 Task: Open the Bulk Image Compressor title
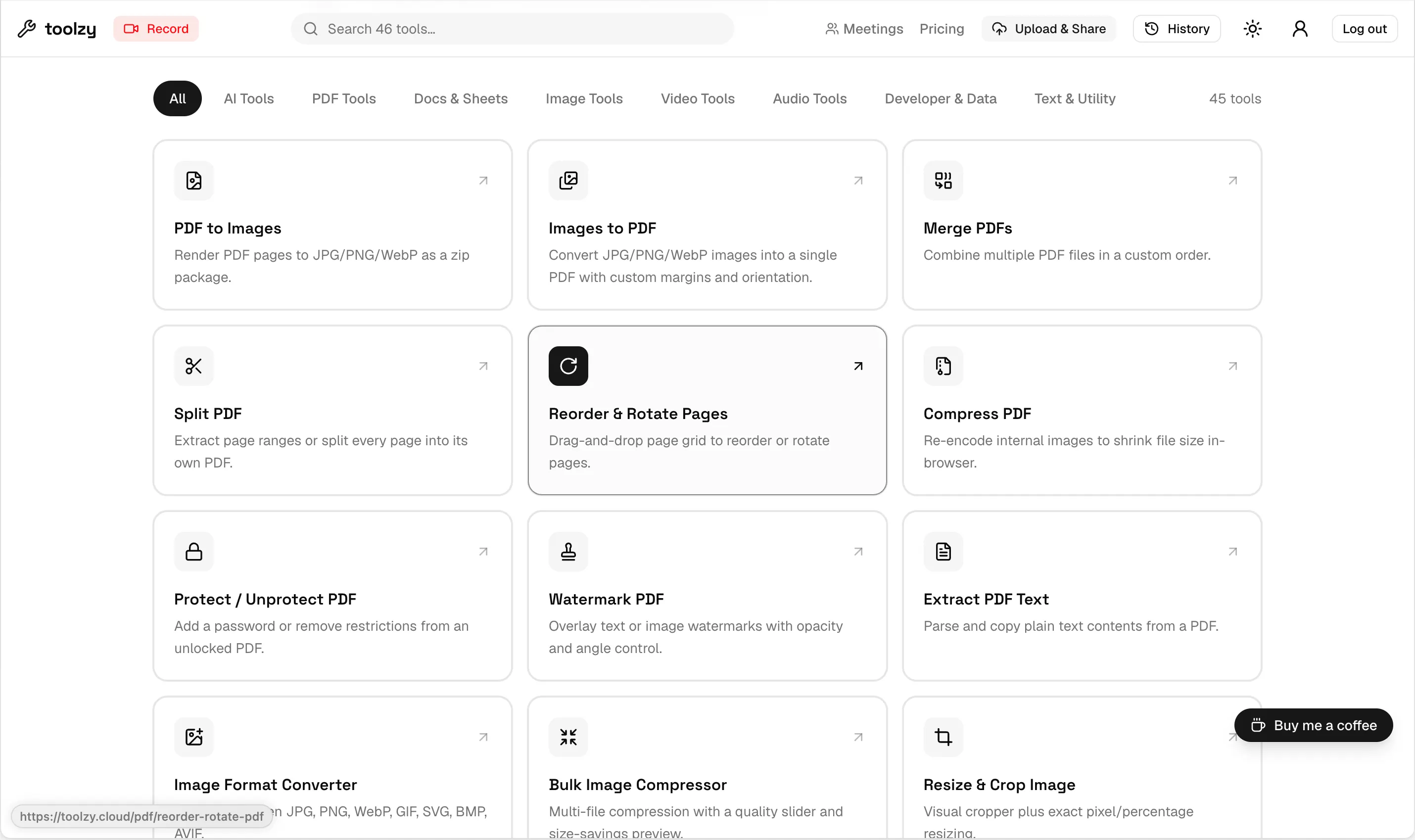click(x=637, y=785)
